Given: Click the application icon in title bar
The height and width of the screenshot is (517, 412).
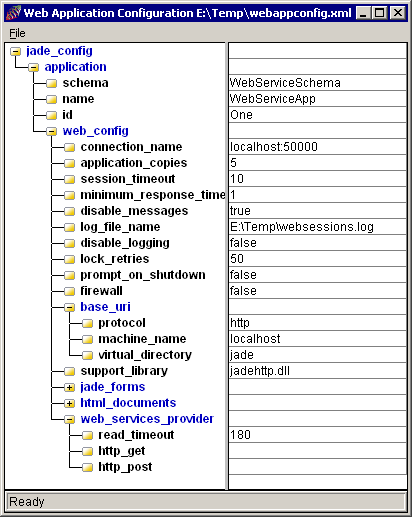Looking at the screenshot, I should (x=13, y=13).
